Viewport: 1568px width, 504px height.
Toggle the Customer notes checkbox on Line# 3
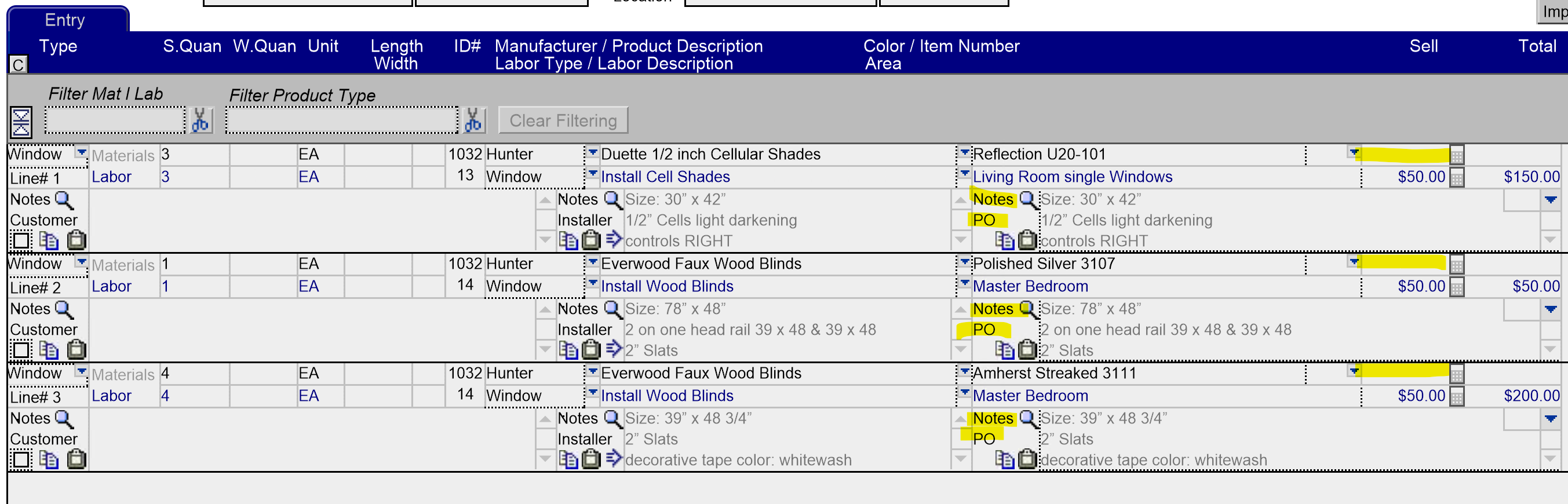[21, 459]
